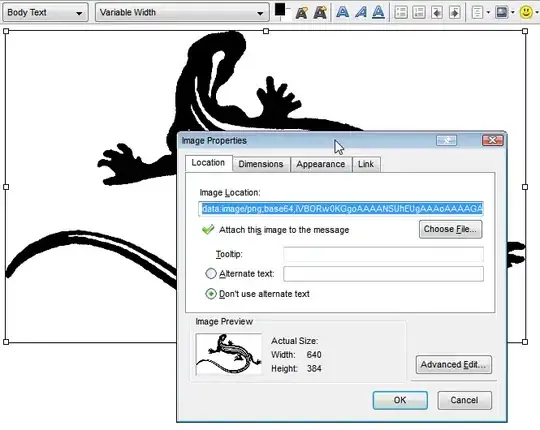Select Don't use alternate text option
Viewport: 540px width, 430px height.
[211, 294]
